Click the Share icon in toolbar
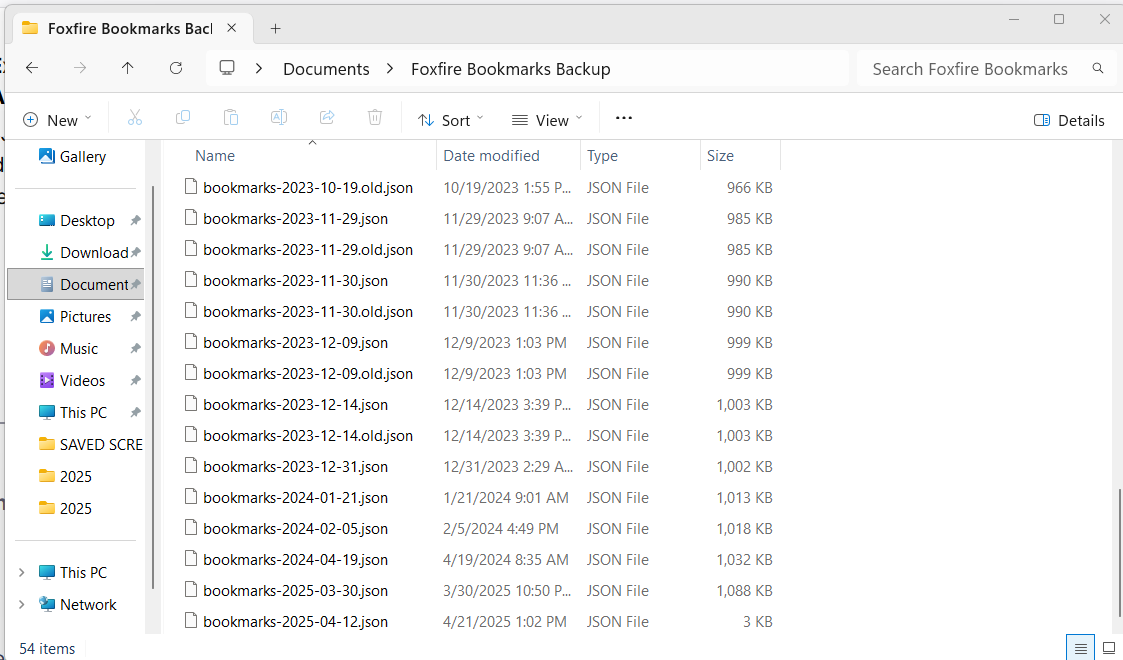The image size is (1123, 660). click(x=327, y=118)
